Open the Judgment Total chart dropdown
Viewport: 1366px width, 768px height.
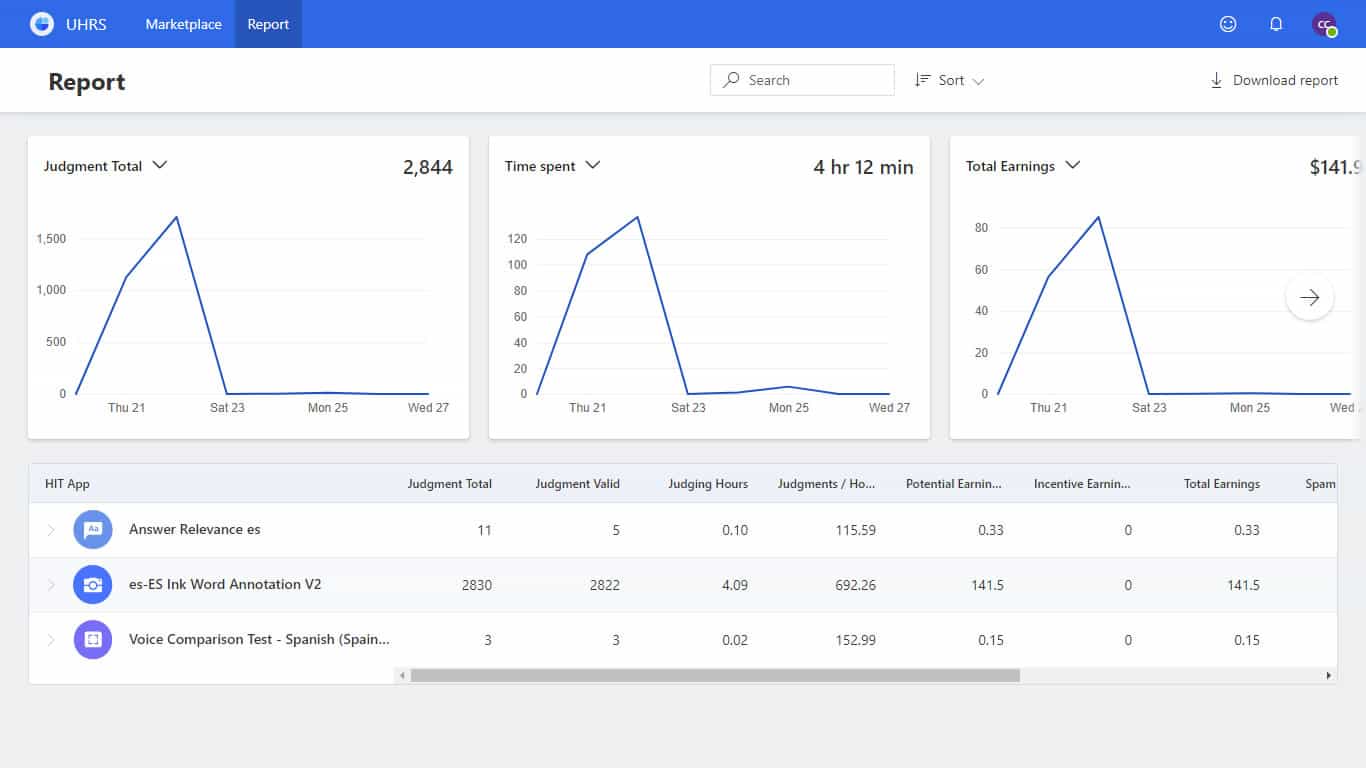tap(160, 166)
